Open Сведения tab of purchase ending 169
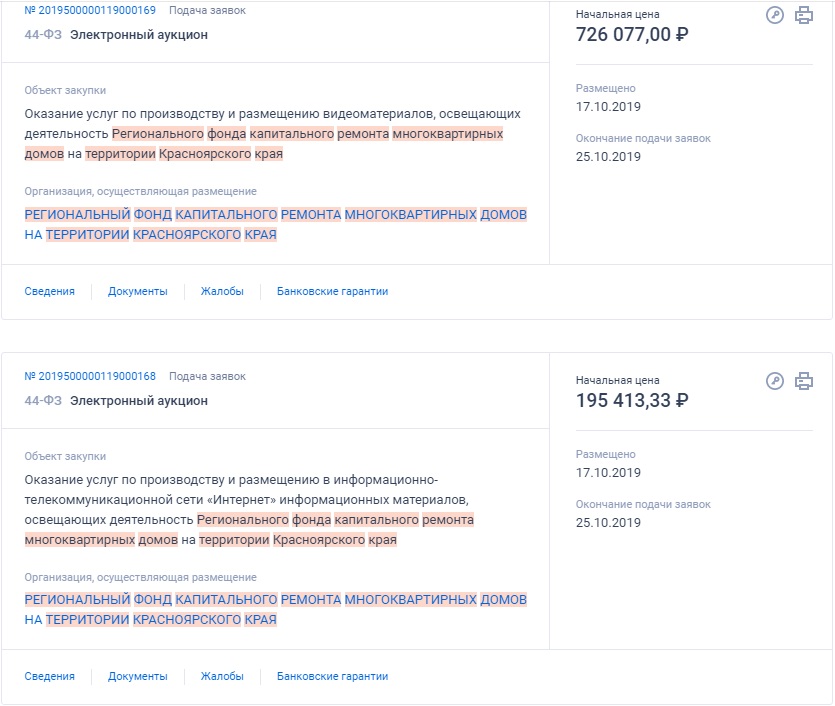Viewport: 835px width, 706px height. pos(49,291)
